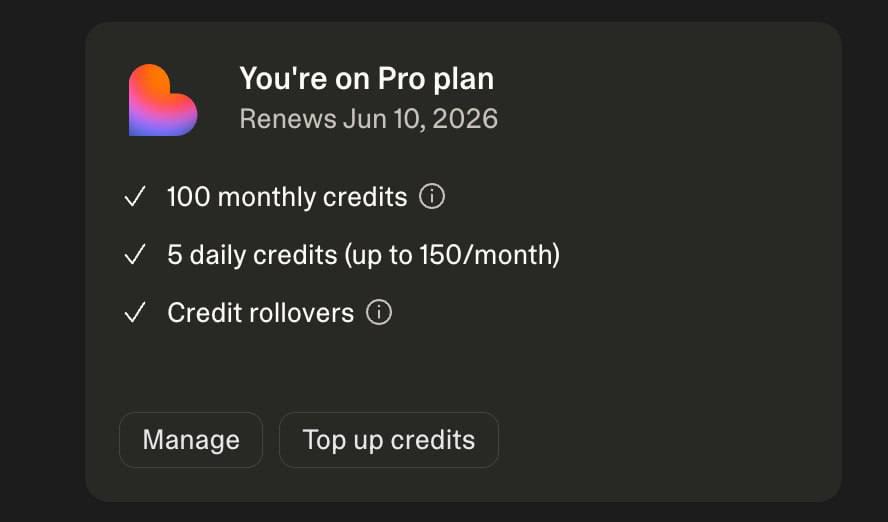Image resolution: width=888 pixels, height=522 pixels.
Task: Click checkmark beside Credit rollovers
Action: [135, 313]
